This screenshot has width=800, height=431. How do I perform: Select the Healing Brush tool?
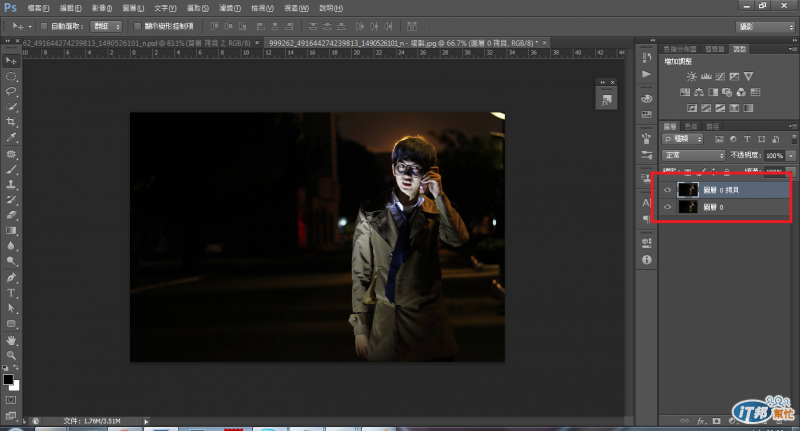[11, 154]
